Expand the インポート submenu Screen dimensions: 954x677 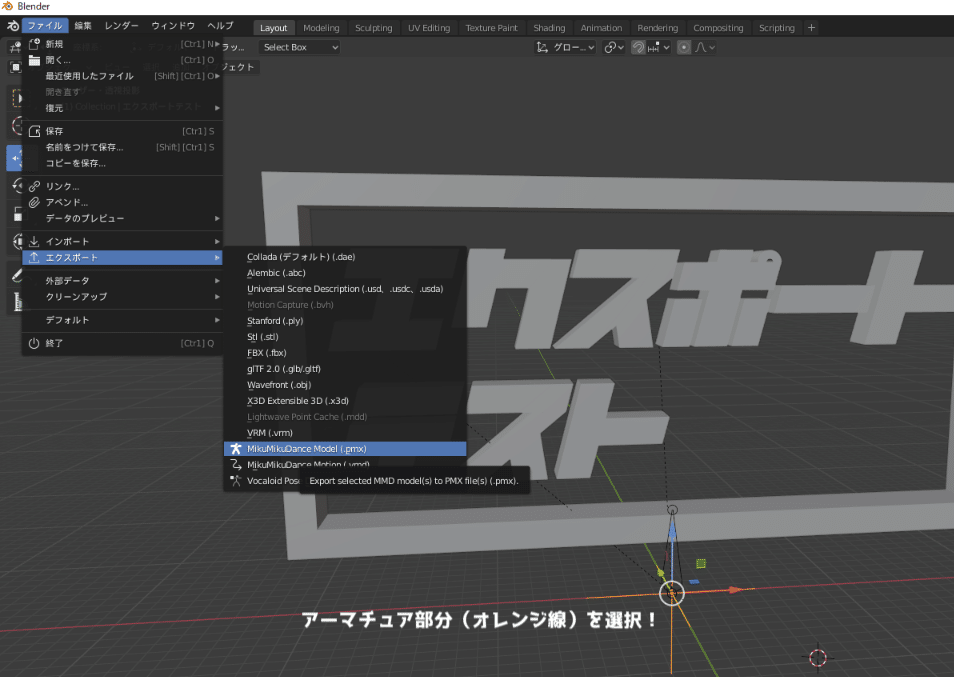[x=122, y=241]
